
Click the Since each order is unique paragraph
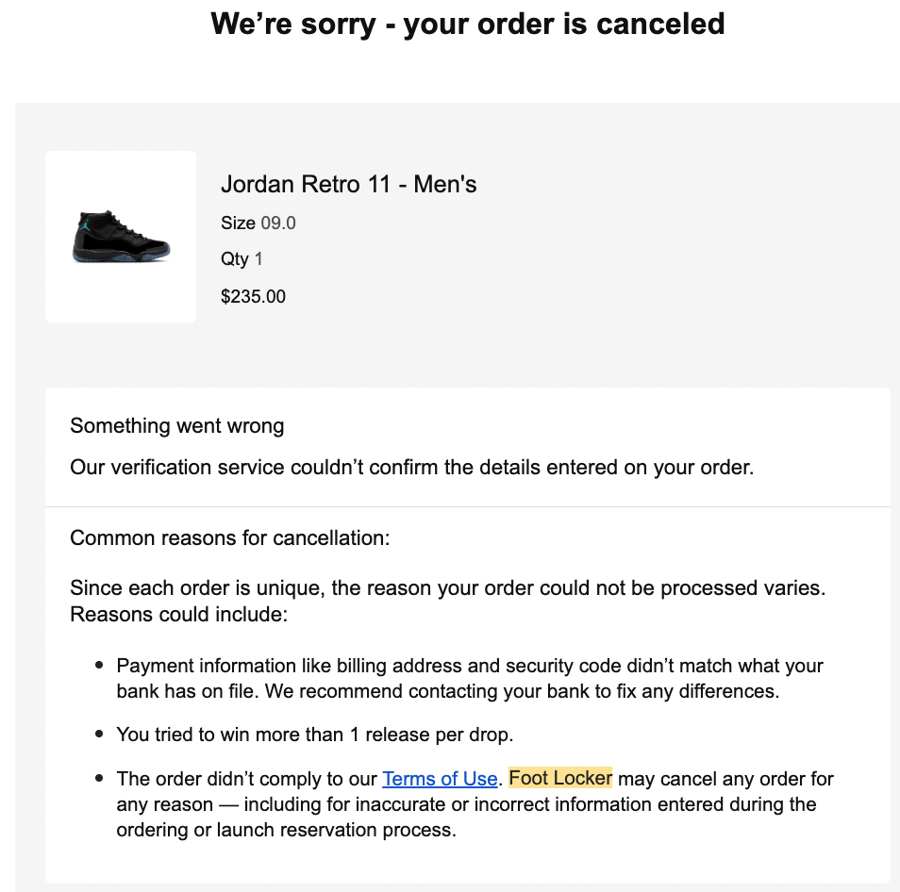(447, 588)
